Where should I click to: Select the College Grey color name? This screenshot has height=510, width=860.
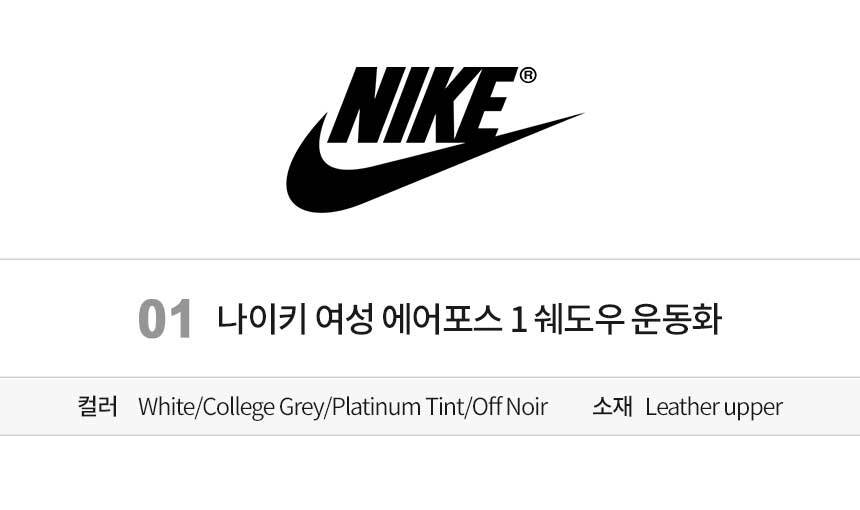(x=264, y=408)
